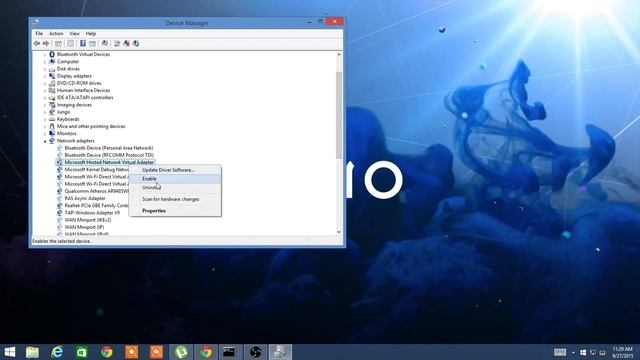The width and height of the screenshot is (640, 360).
Task: Click the TAP-Windows Adapter V9 icon
Action: tap(60, 213)
